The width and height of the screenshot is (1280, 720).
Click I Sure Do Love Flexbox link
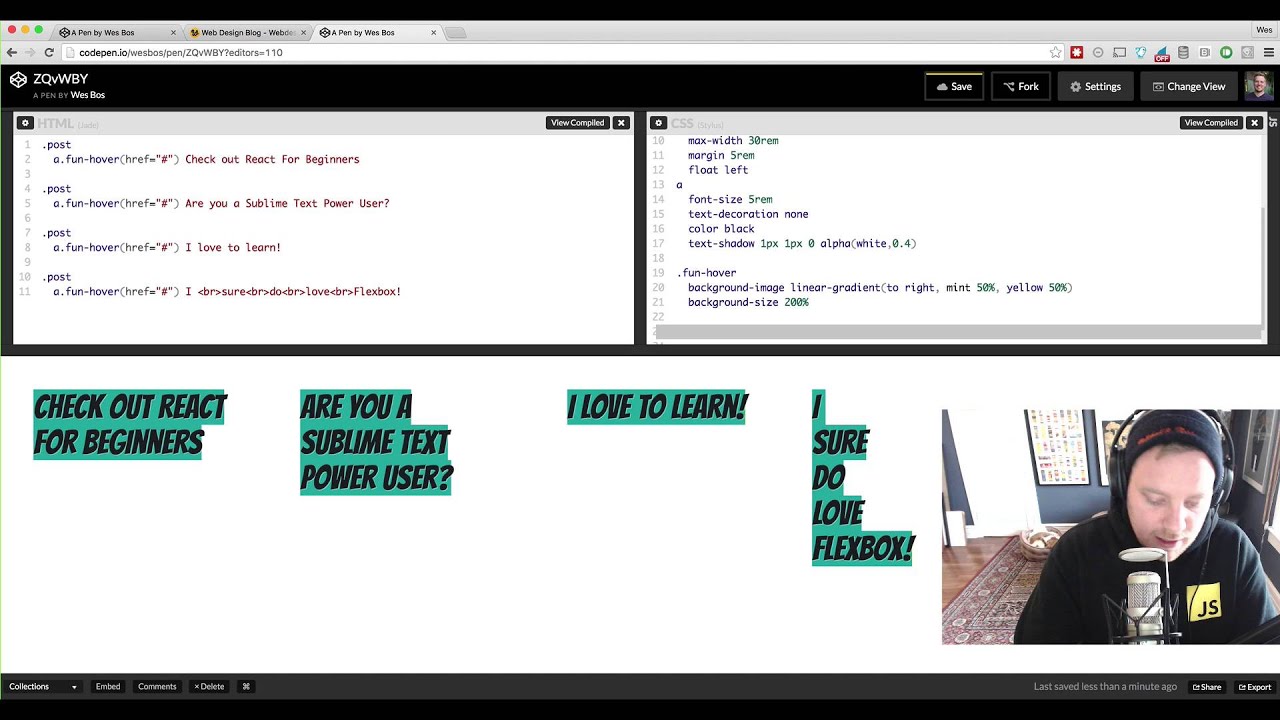click(x=864, y=478)
